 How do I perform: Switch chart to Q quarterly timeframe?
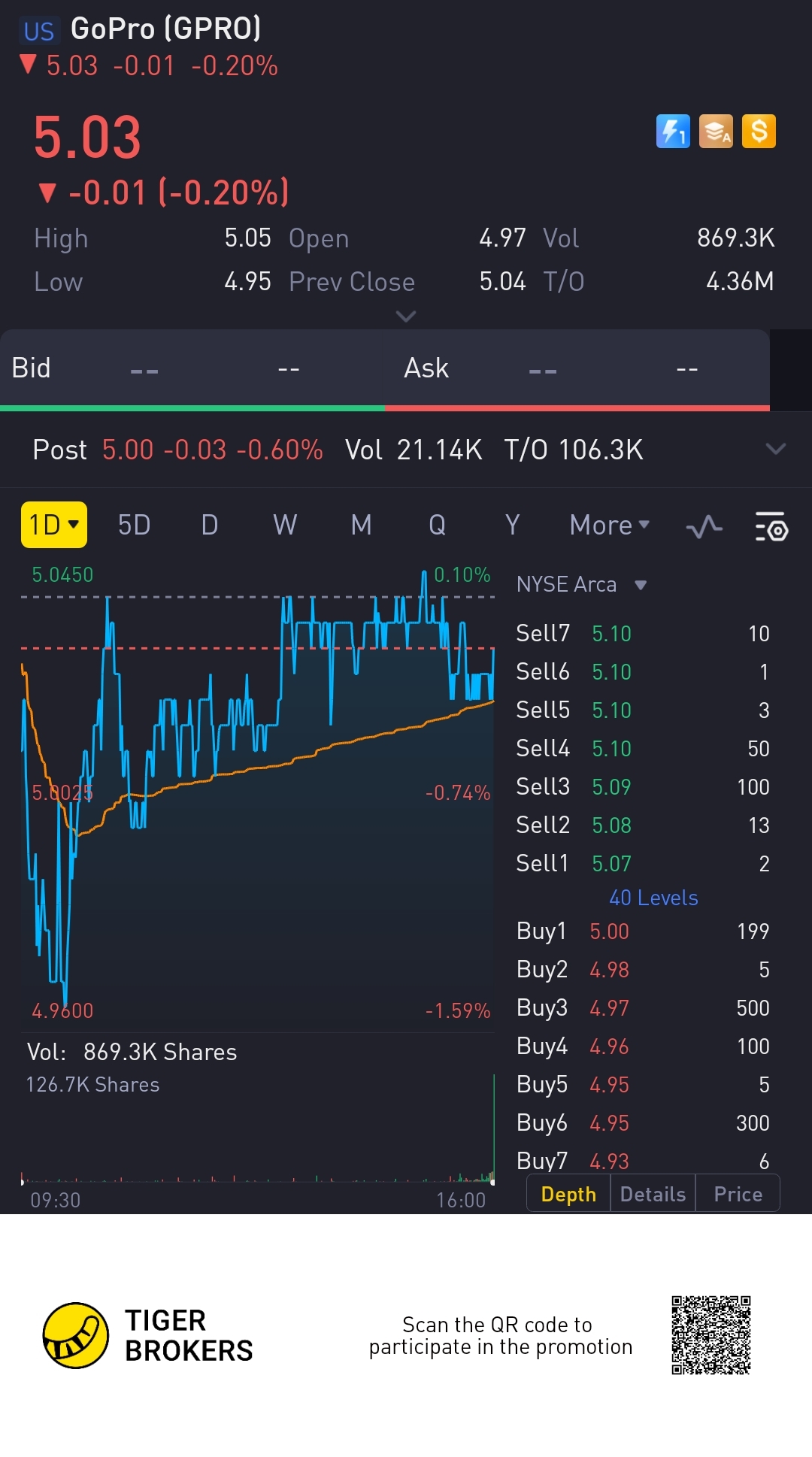coord(437,525)
